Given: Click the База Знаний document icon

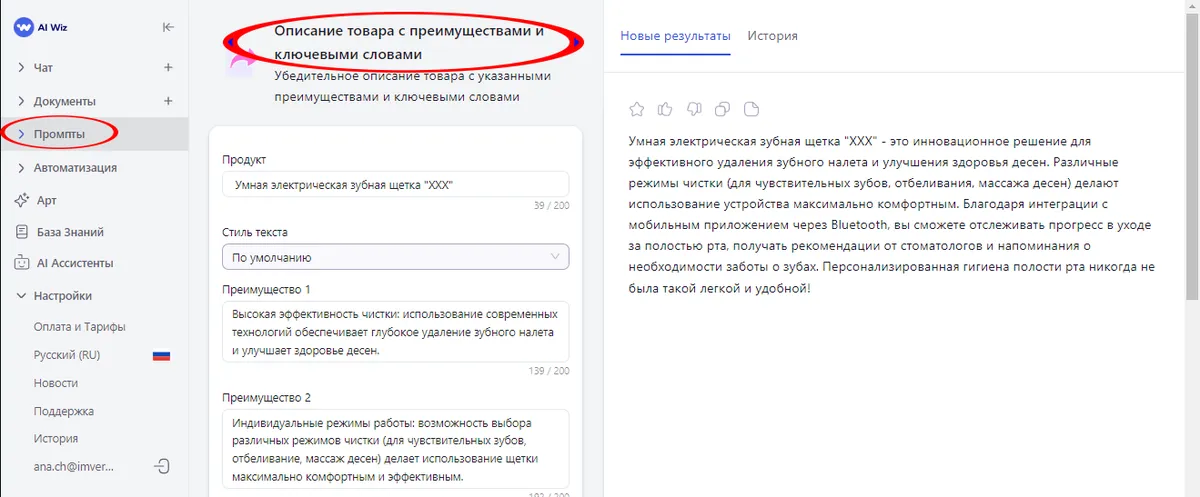Looking at the screenshot, I should click(x=21, y=232).
